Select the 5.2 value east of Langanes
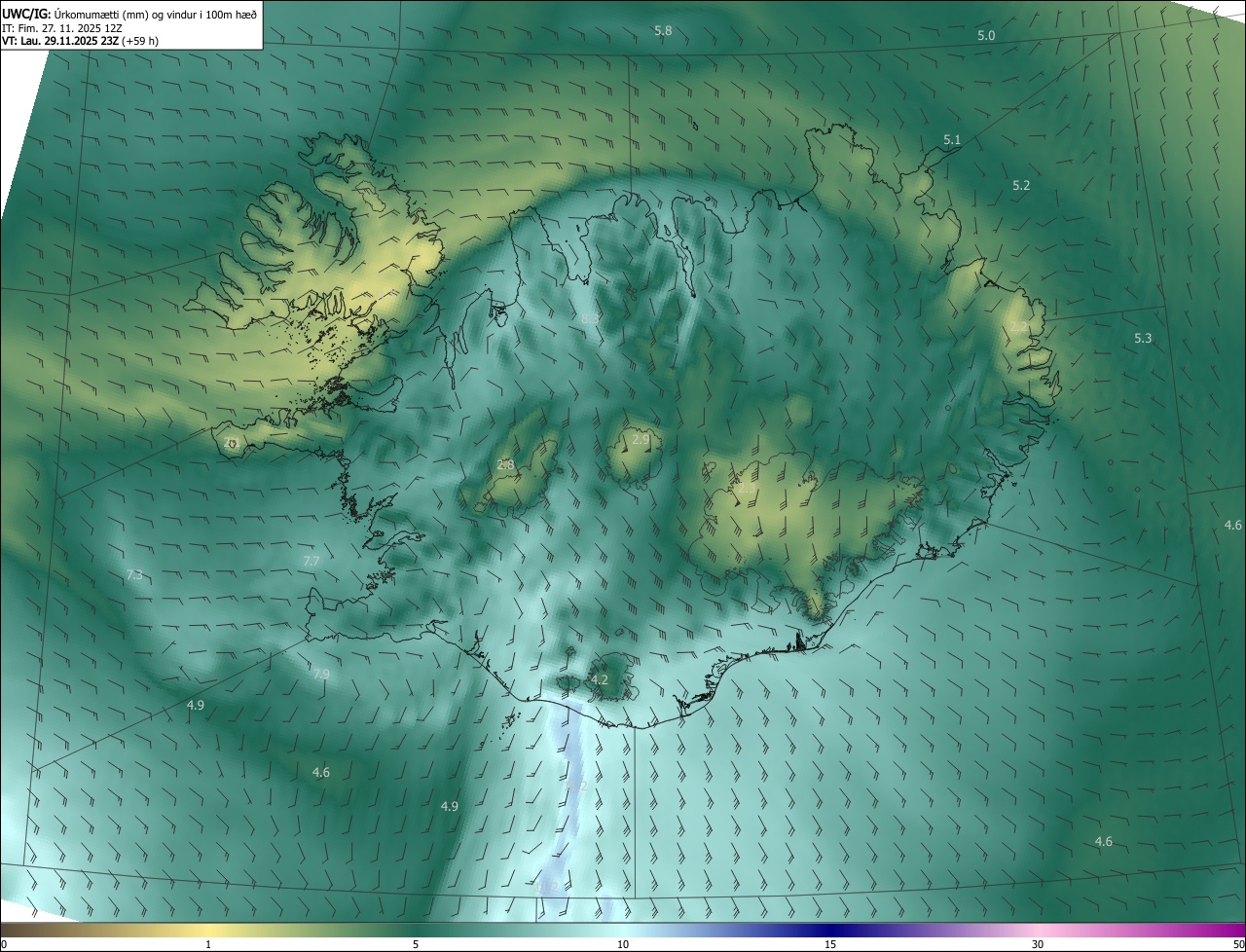This screenshot has height=952, width=1246. tap(1021, 185)
